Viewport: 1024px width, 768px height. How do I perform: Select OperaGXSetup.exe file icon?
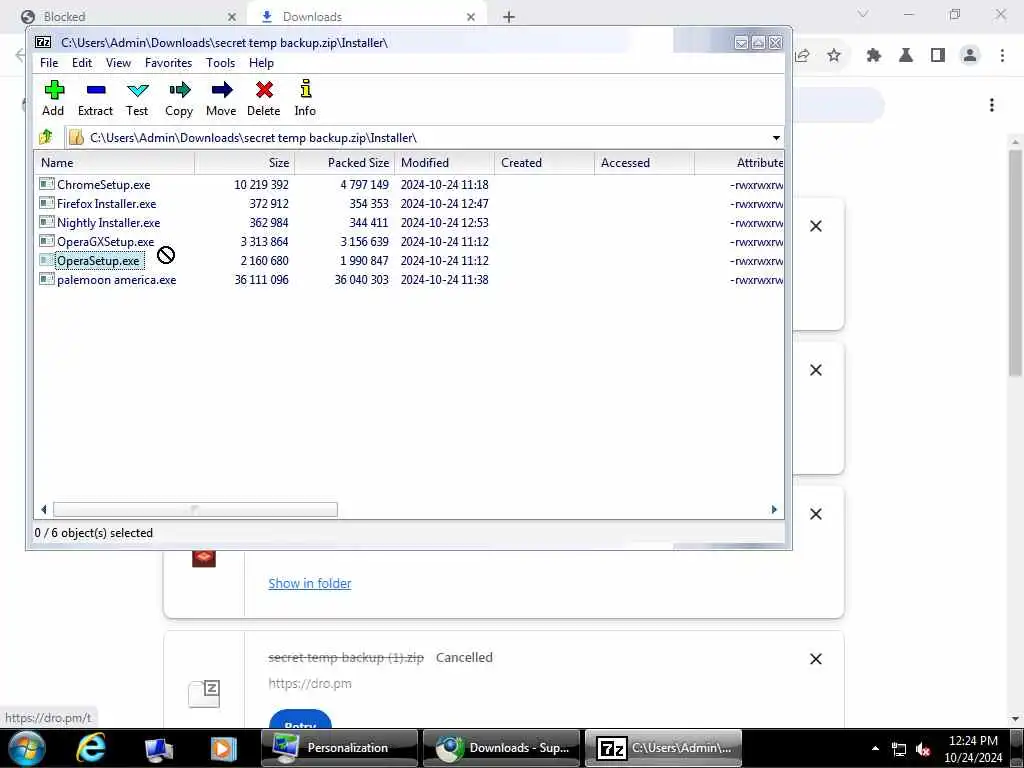click(46, 241)
